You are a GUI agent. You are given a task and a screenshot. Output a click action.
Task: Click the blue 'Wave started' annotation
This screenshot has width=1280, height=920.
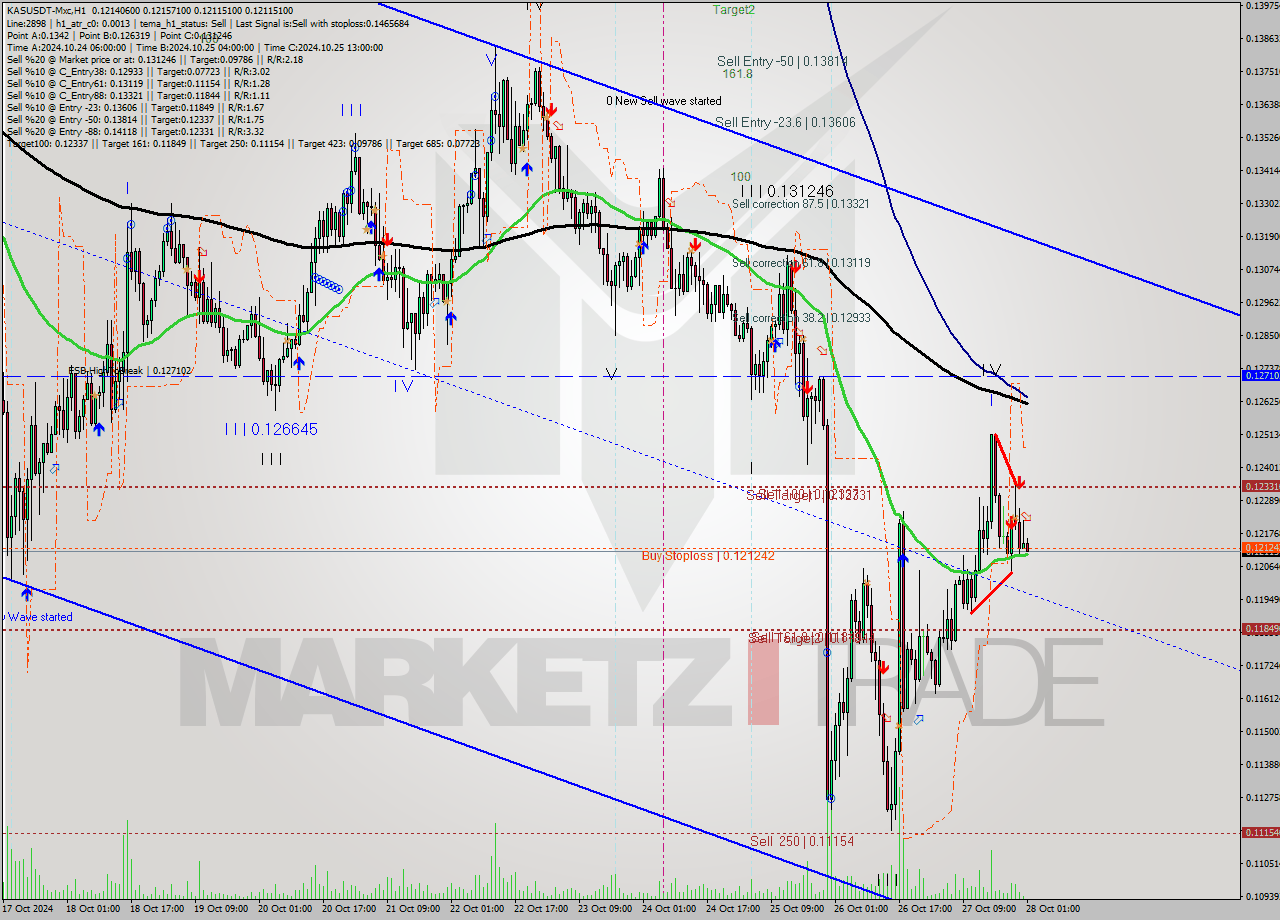click(x=41, y=617)
